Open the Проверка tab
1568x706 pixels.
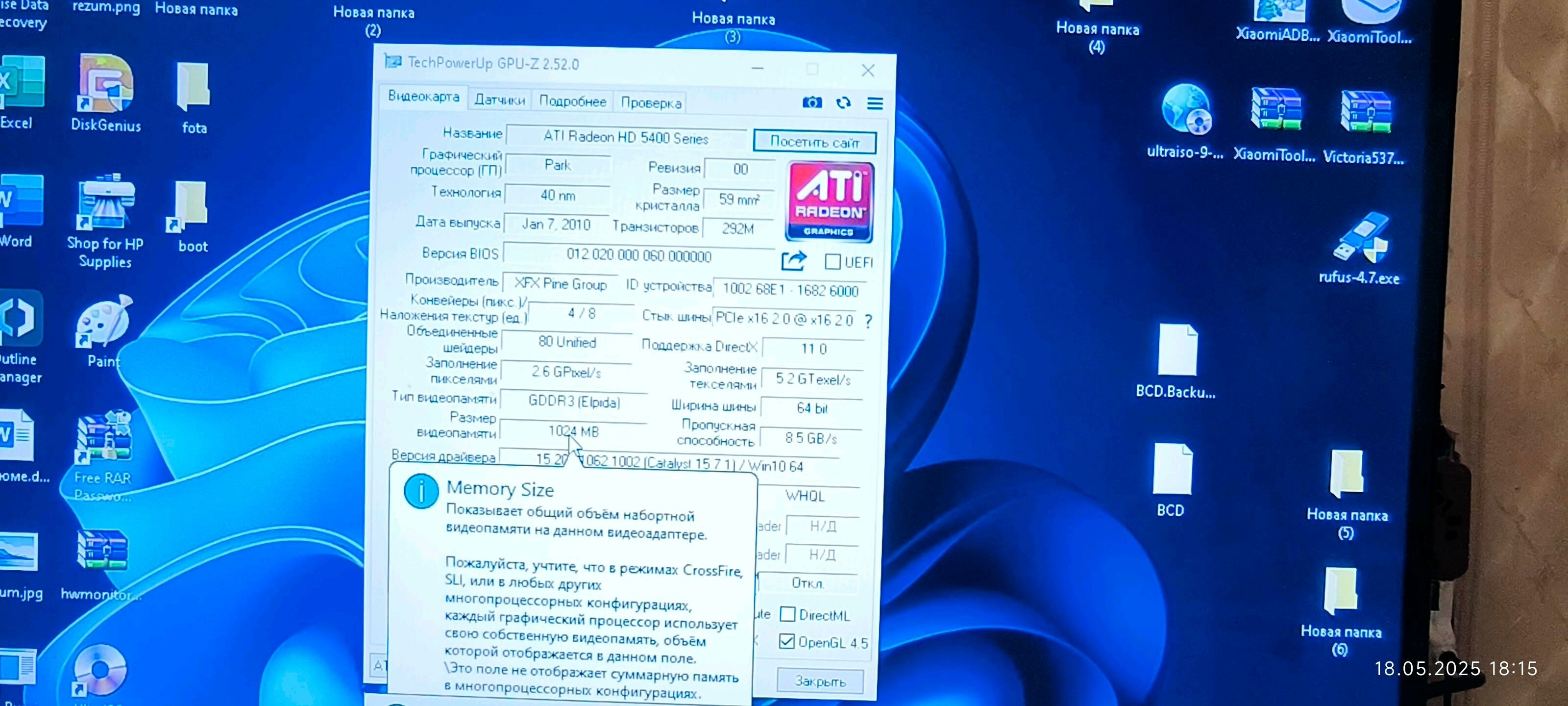pos(650,103)
